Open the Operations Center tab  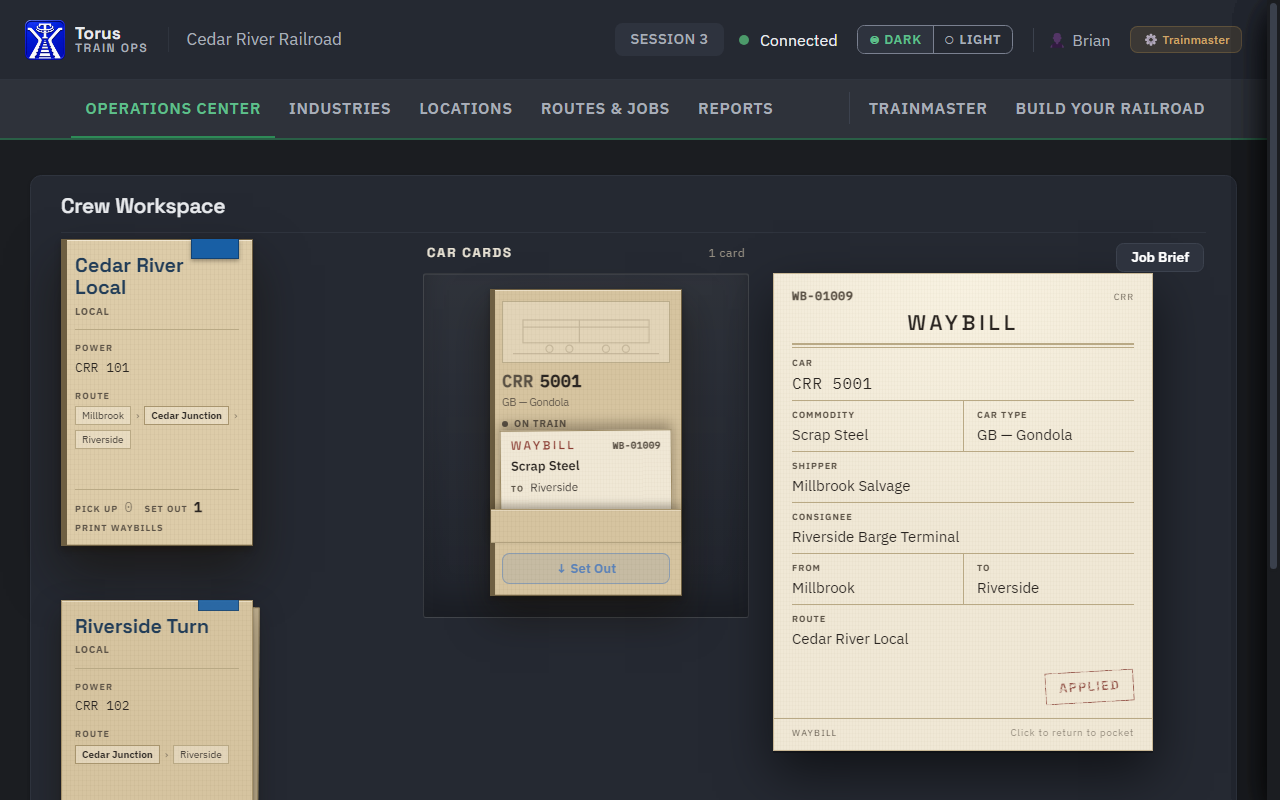click(173, 109)
